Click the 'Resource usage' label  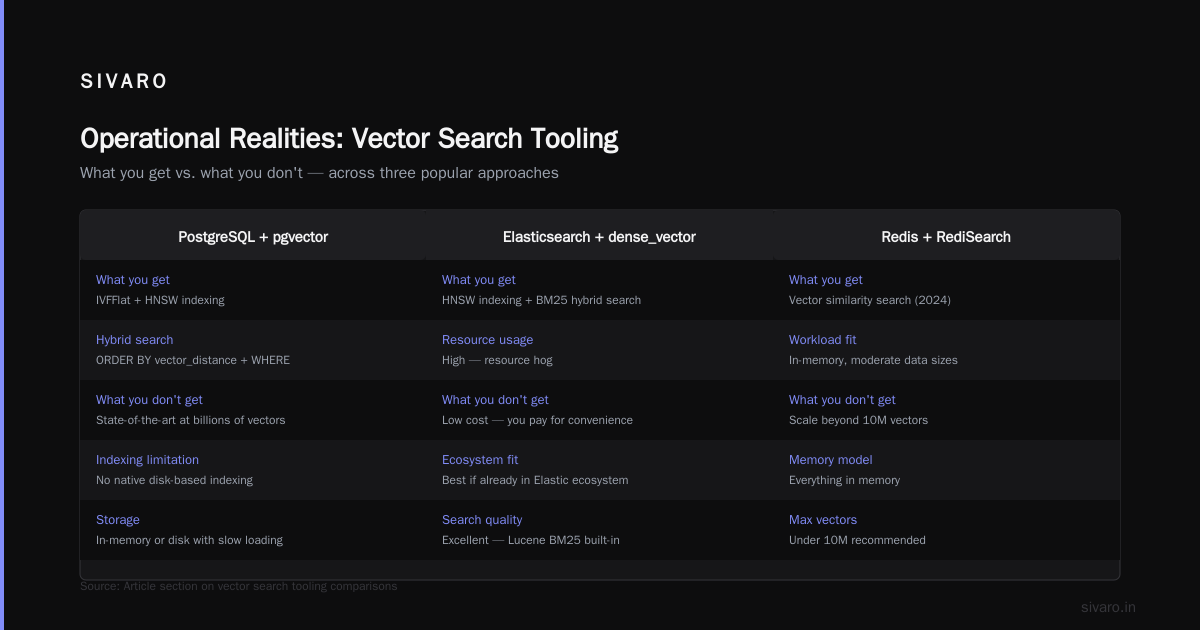[487, 340]
